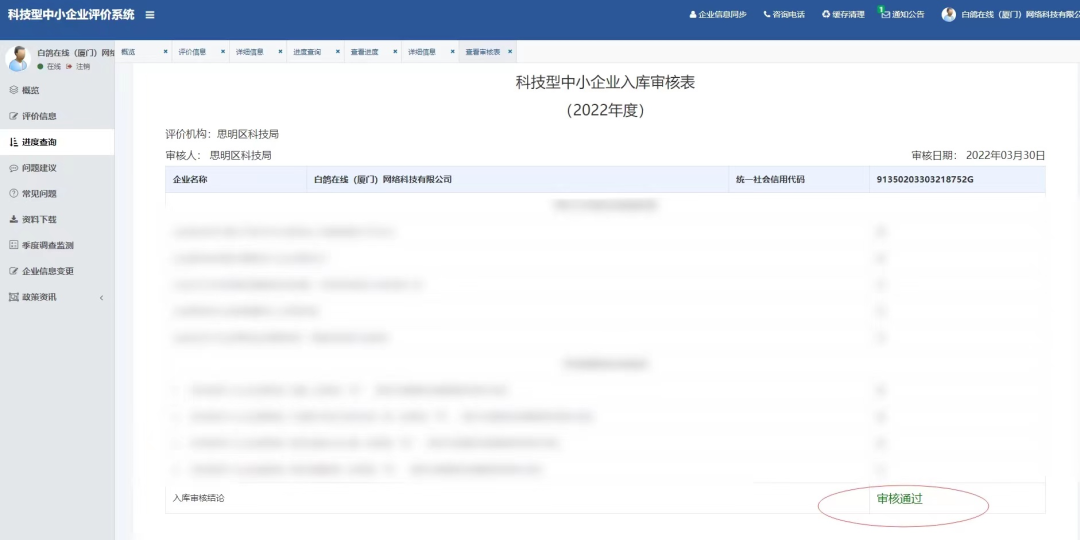Click 注销 logout under the sidebar username

[82, 67]
